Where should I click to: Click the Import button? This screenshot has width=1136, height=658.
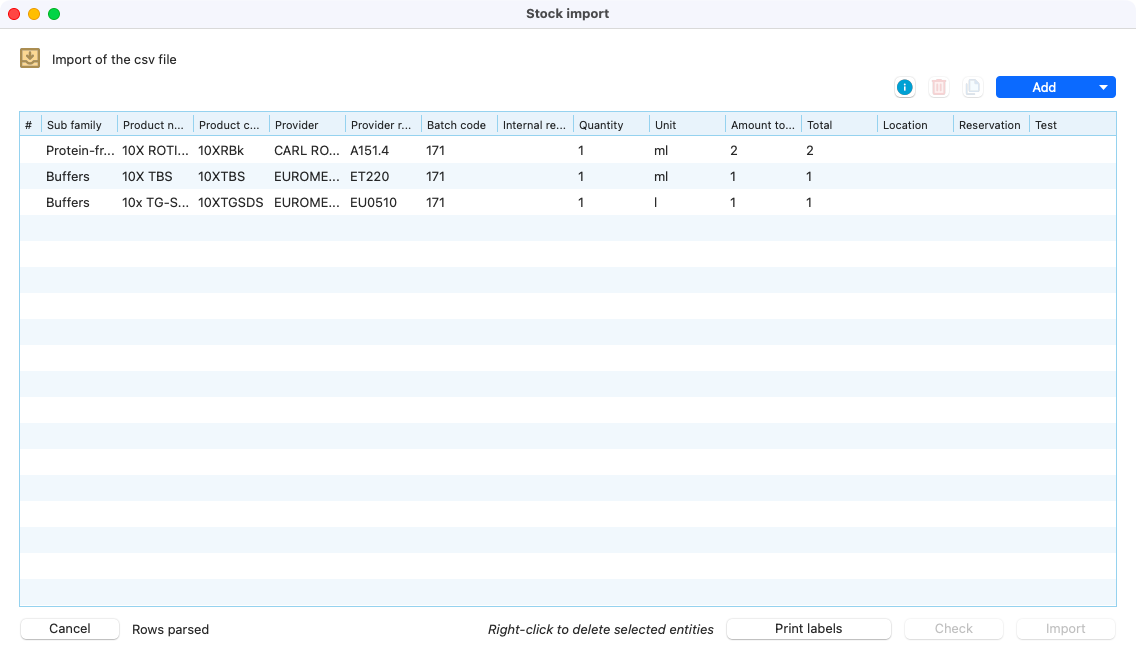[x=1065, y=629]
